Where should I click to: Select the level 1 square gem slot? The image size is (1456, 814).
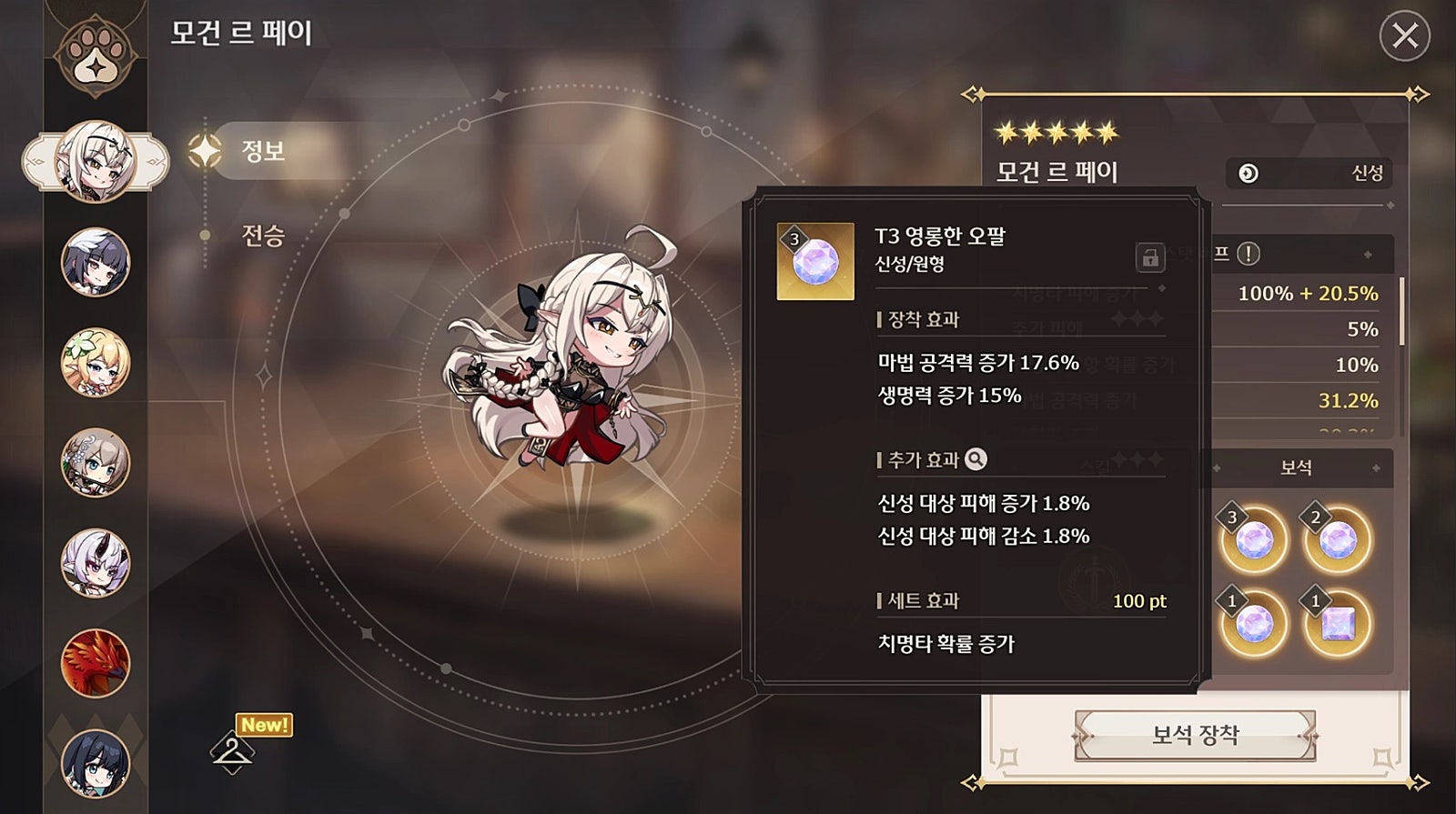pyautogui.click(x=1337, y=623)
